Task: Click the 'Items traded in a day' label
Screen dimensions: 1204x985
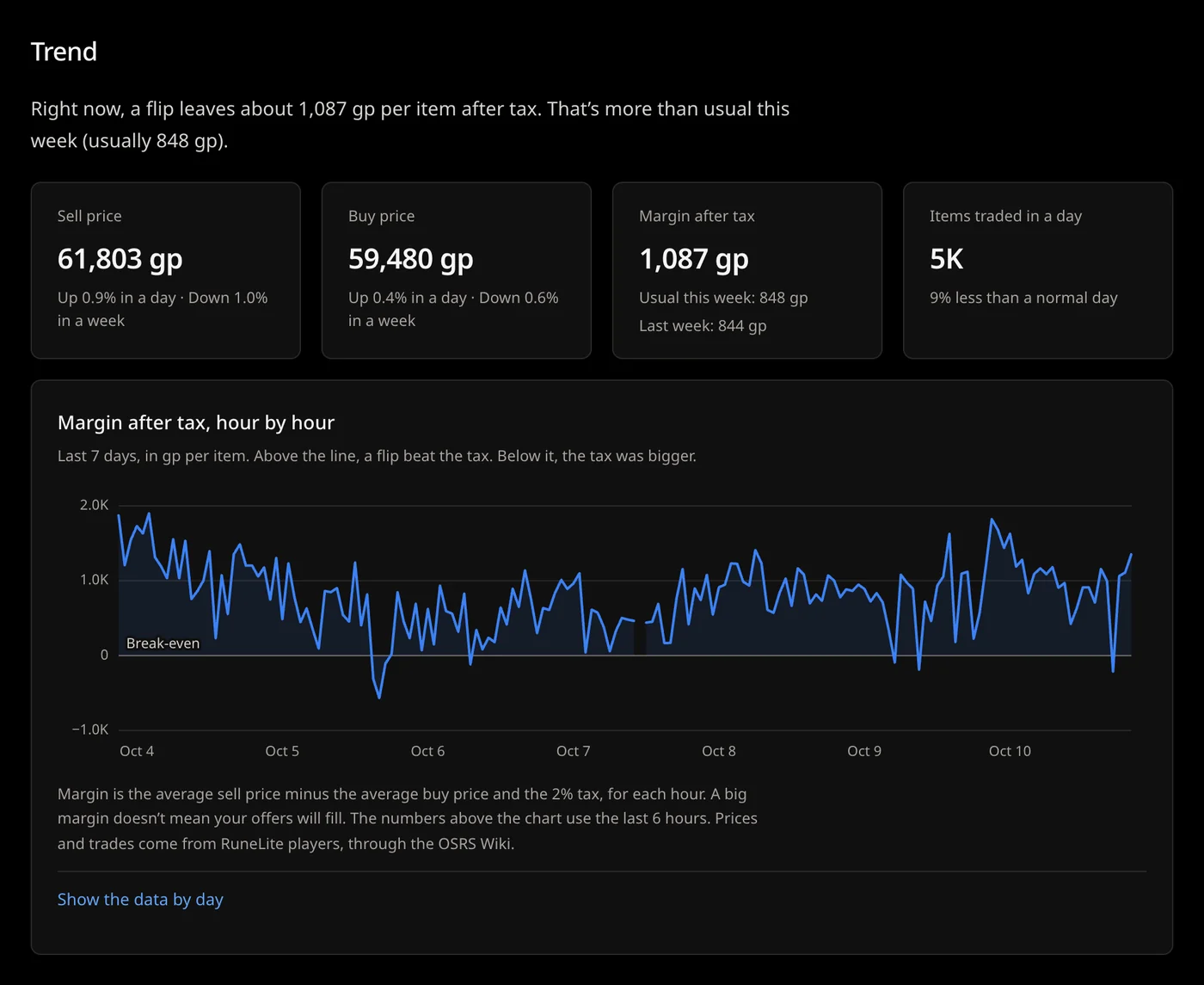Action: pos(1006,216)
